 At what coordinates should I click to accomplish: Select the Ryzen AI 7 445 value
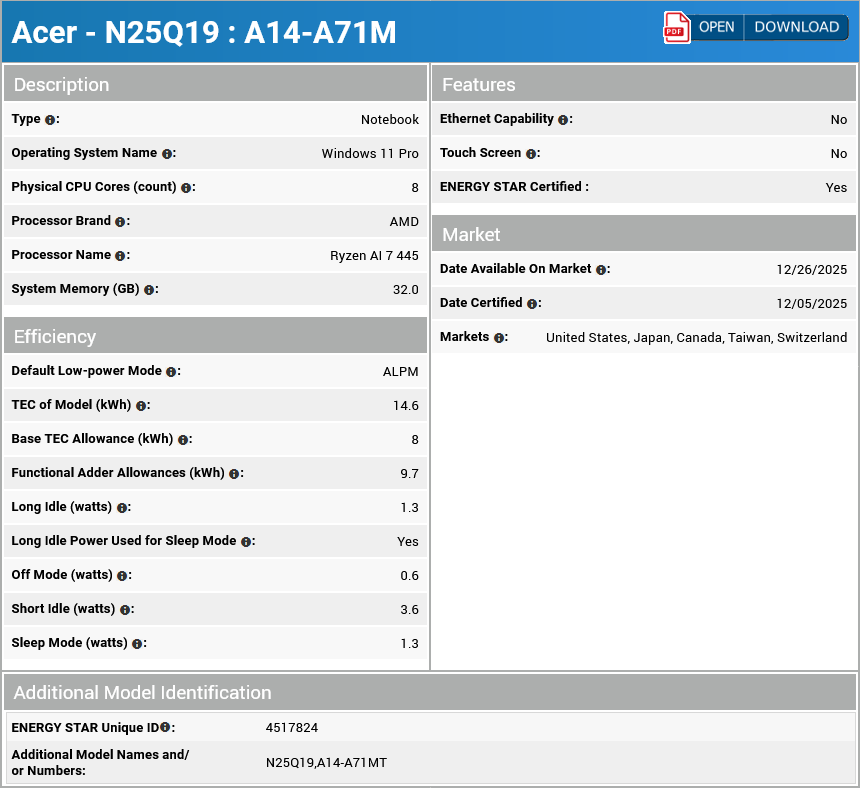point(374,256)
